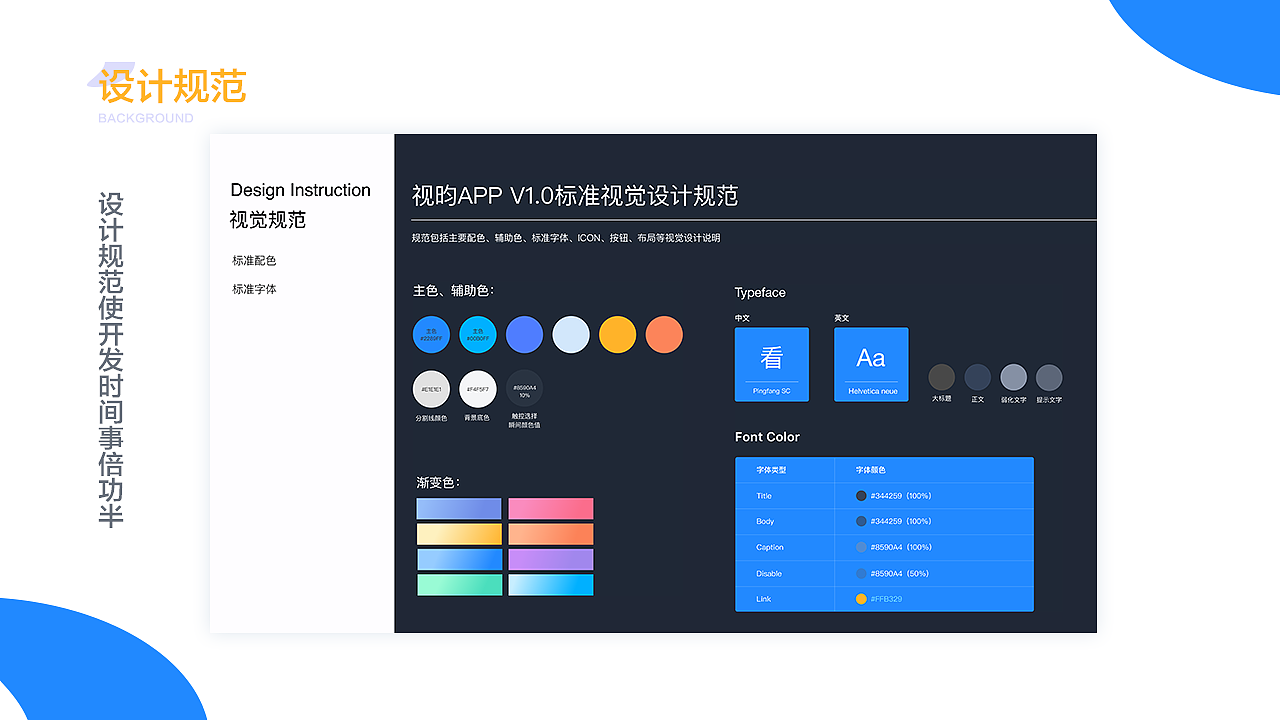The image size is (1280, 720).
Task: Click the Disable row label
Action: point(769,573)
